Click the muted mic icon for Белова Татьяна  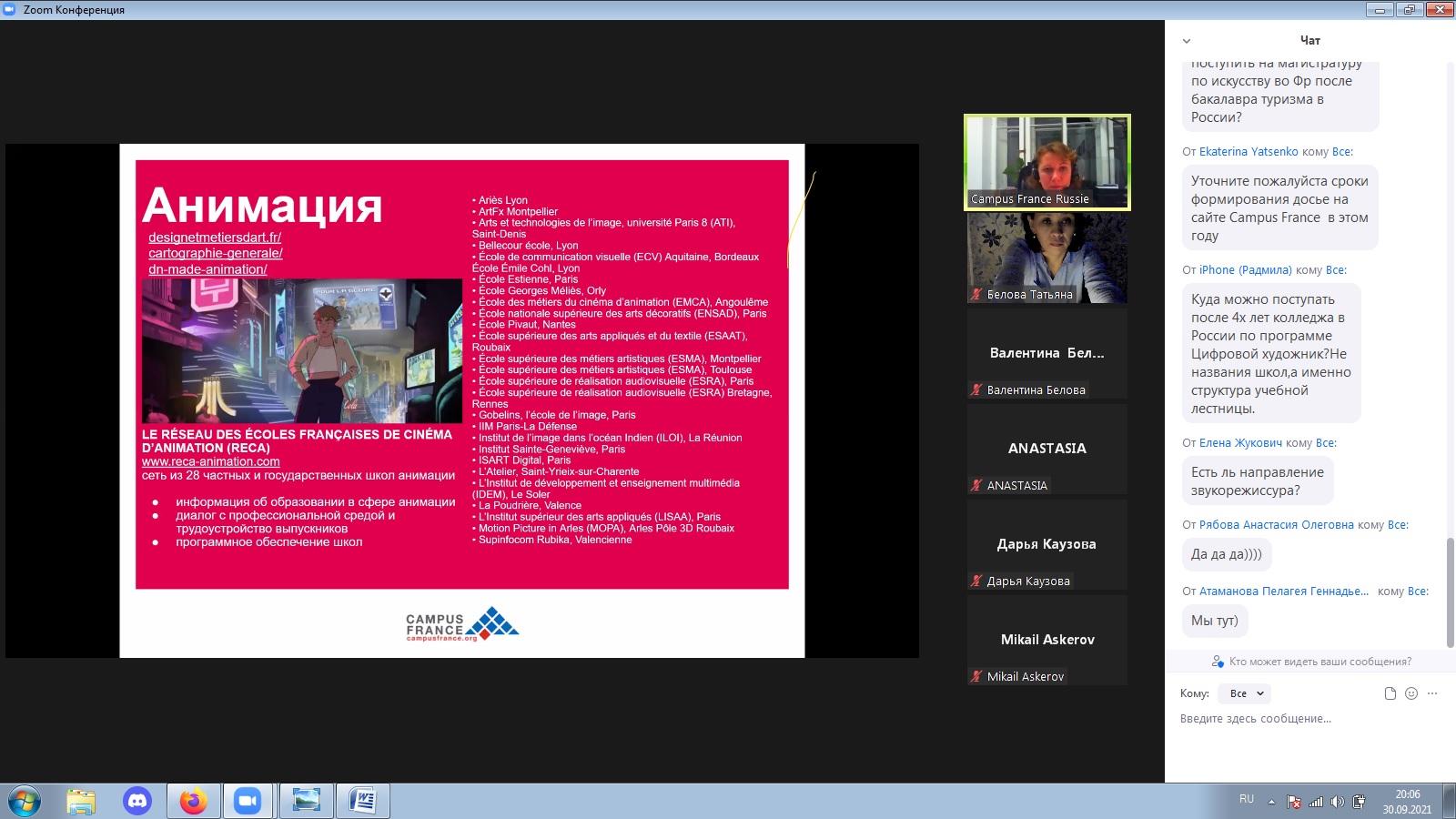point(976,295)
